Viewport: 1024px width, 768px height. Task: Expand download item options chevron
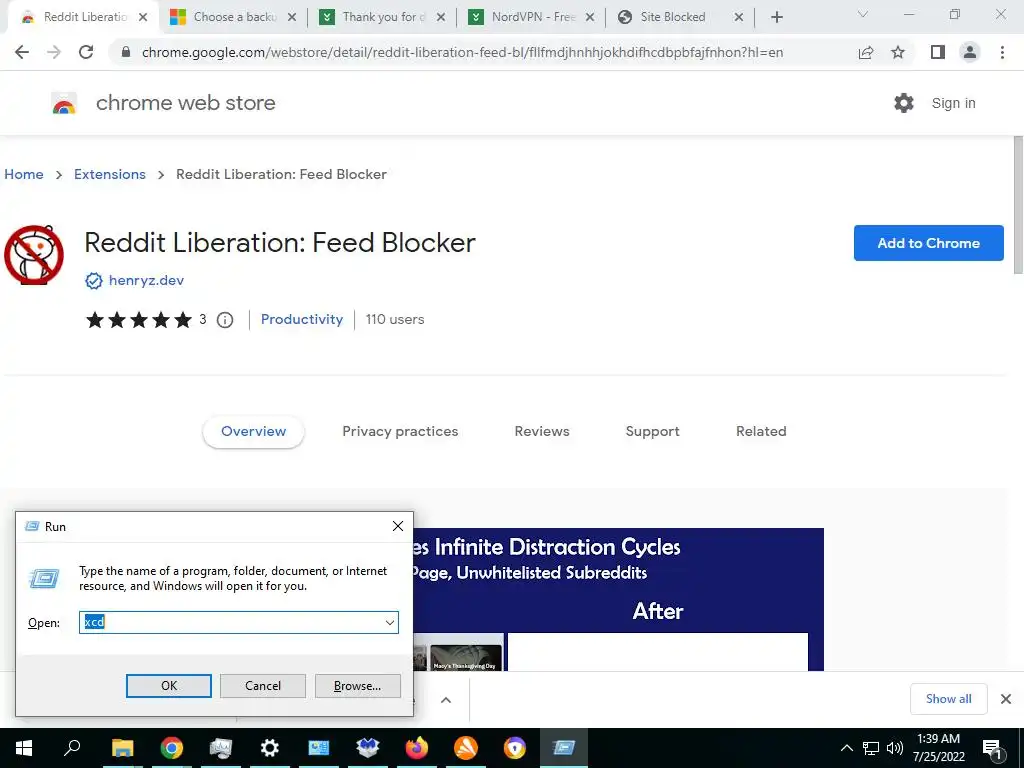[x=446, y=700]
